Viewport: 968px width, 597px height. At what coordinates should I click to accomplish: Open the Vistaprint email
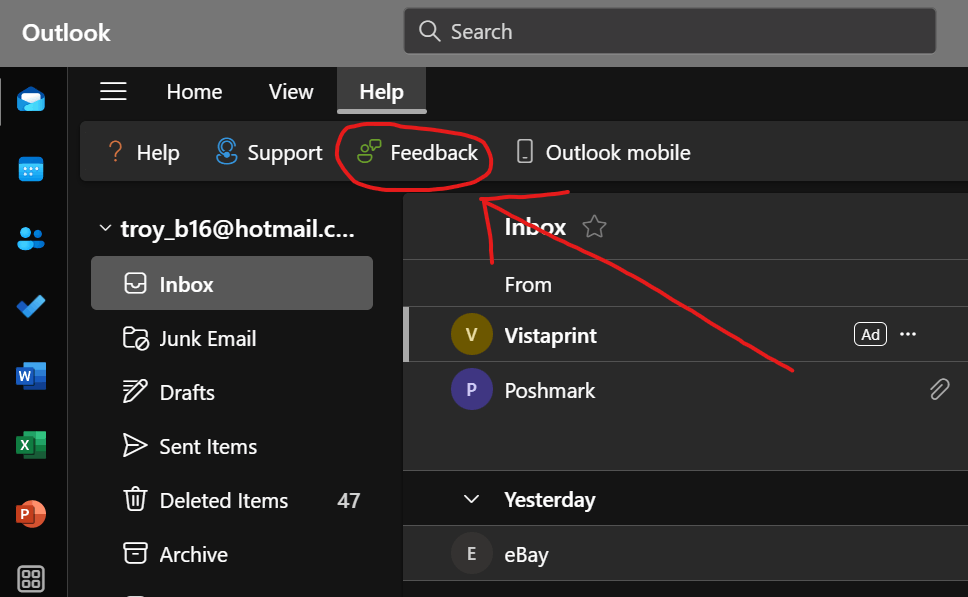coord(685,334)
